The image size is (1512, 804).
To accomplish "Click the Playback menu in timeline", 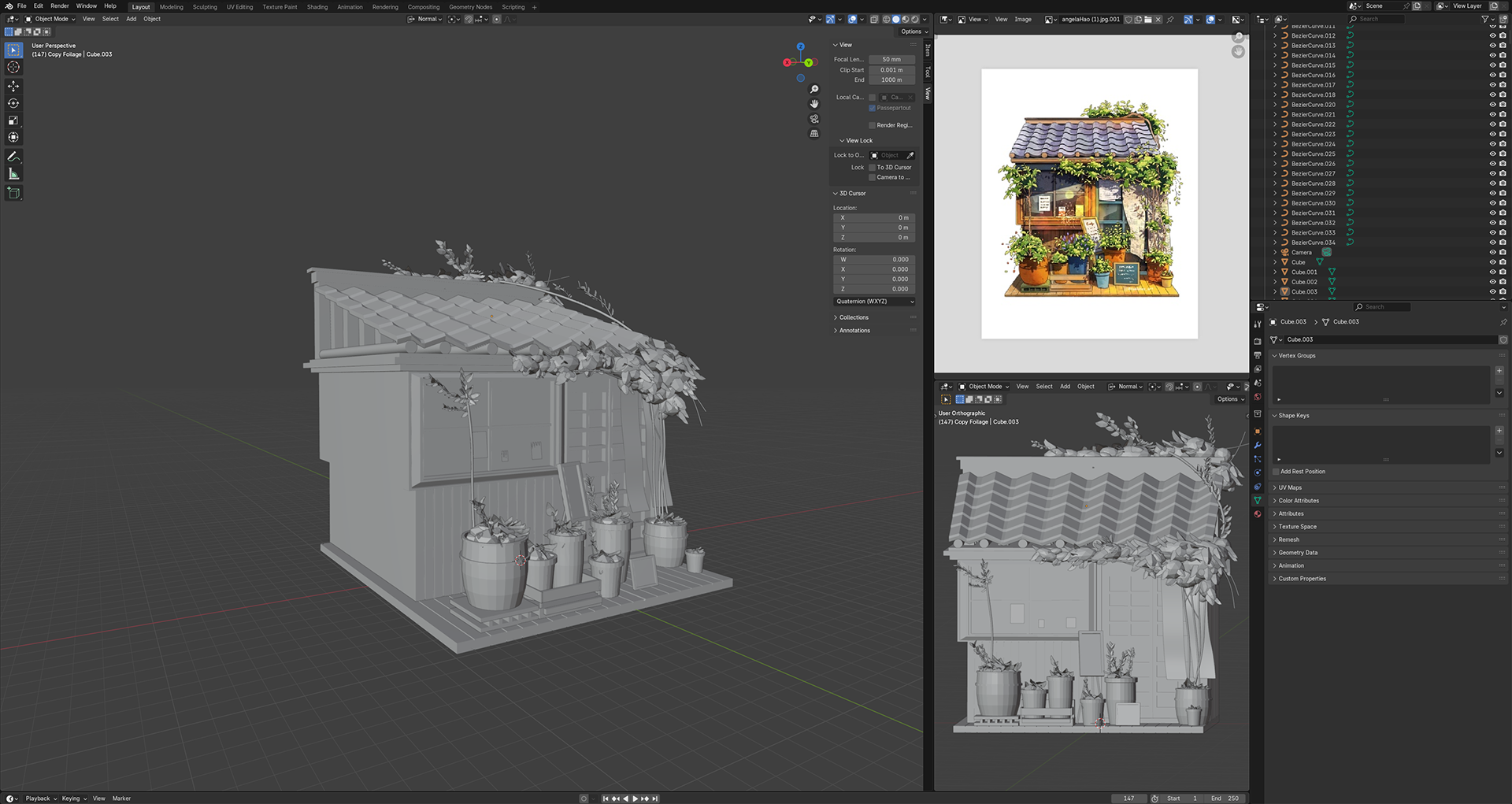I will pyautogui.click(x=40, y=798).
